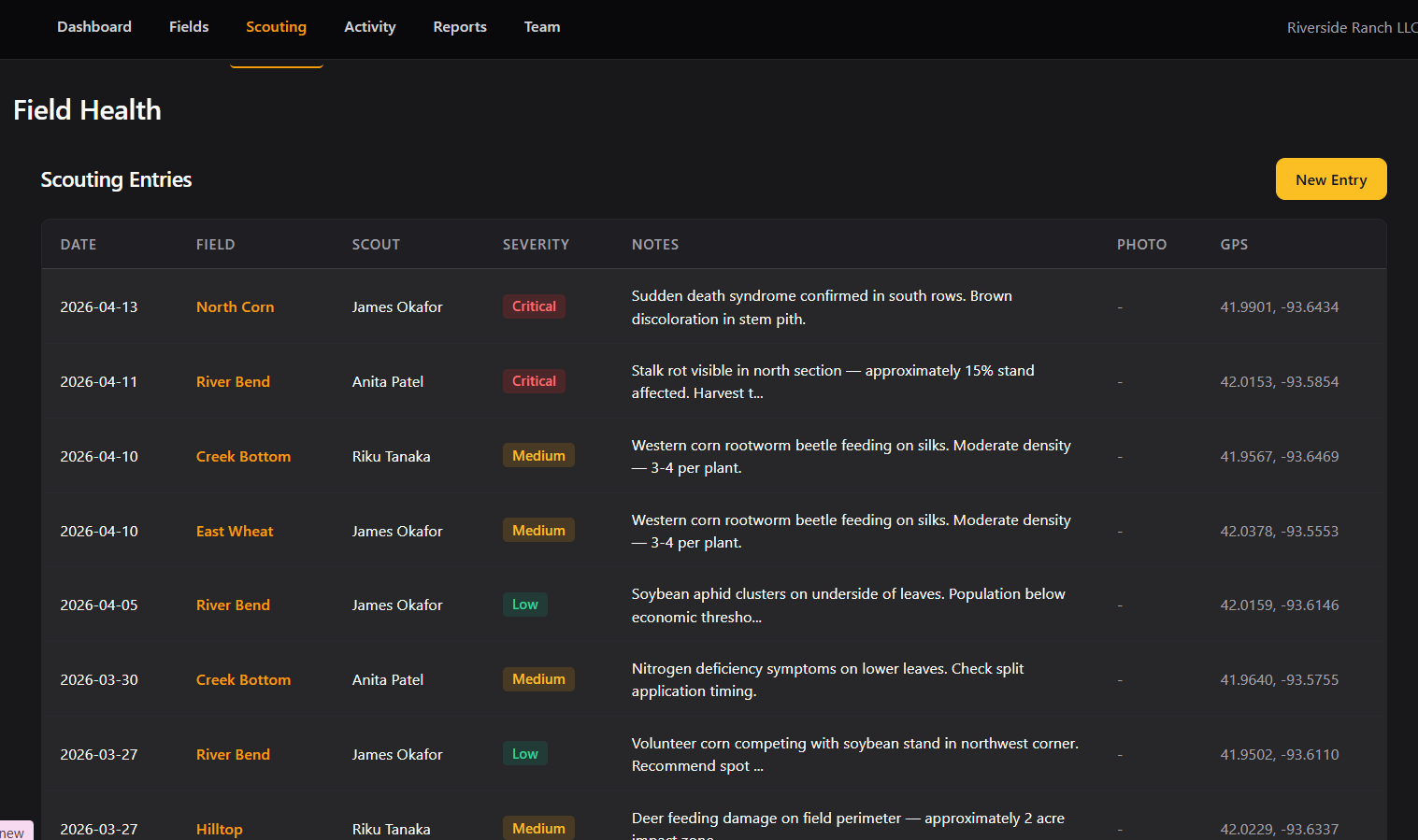This screenshot has height=840, width=1418.
Task: Open Creek Bottom link in 2026-03-30 entry
Action: pos(243,680)
